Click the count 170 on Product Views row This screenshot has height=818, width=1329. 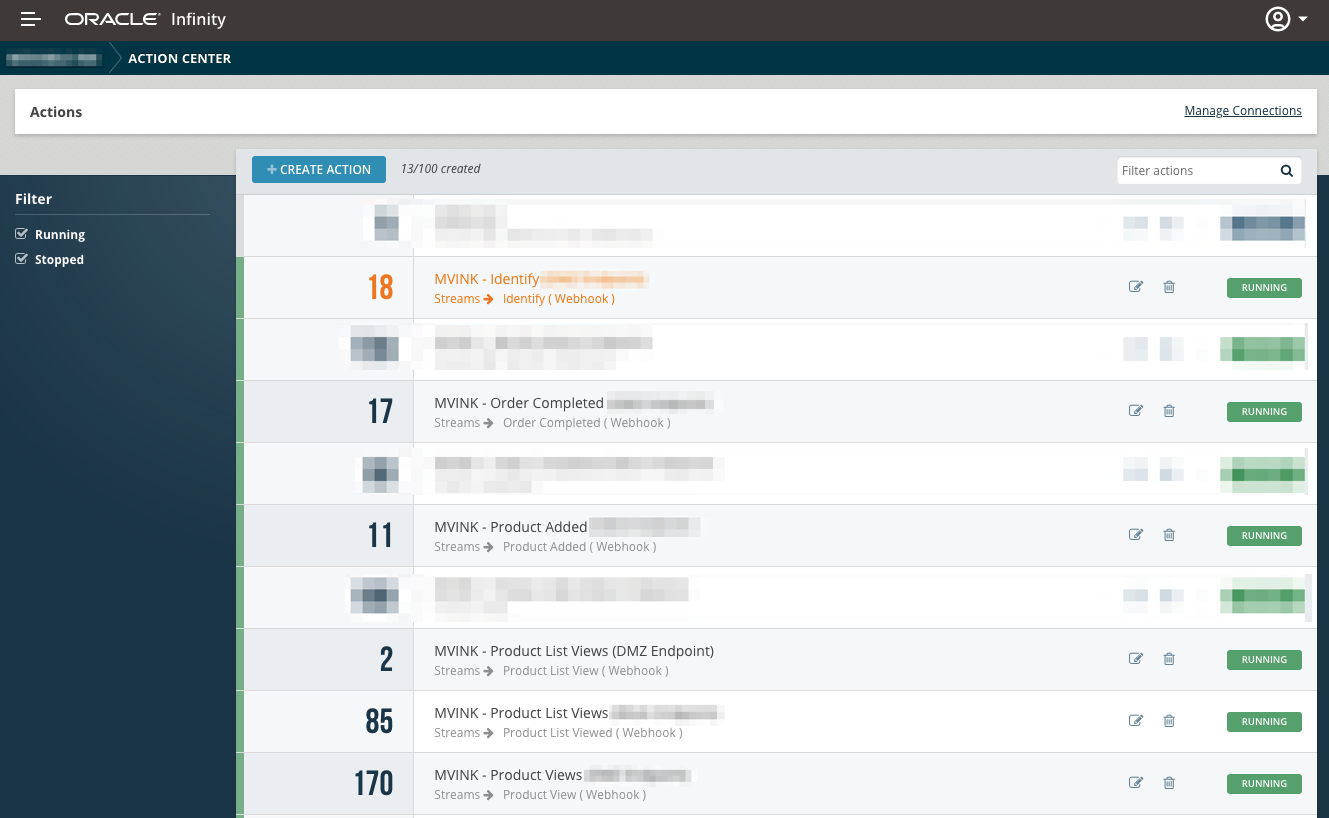374,784
